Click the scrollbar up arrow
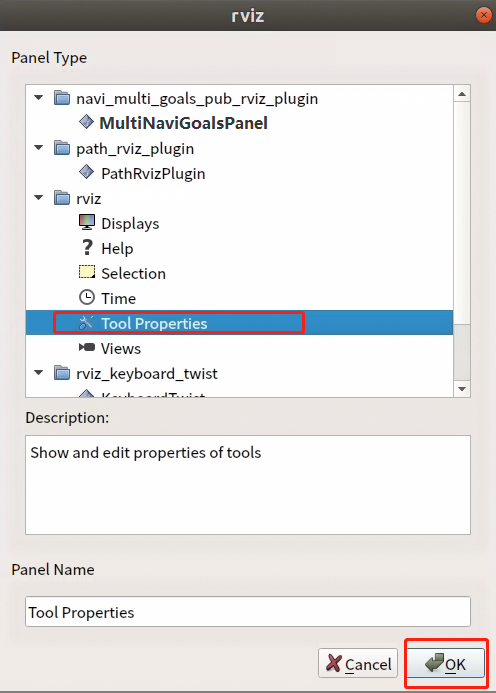The width and height of the screenshot is (496, 693). tap(462, 94)
